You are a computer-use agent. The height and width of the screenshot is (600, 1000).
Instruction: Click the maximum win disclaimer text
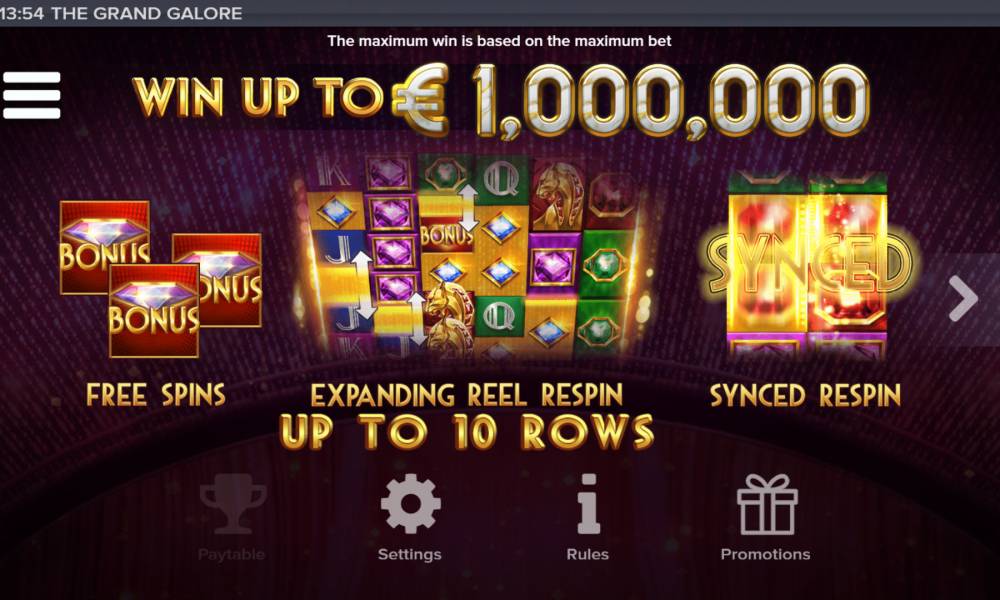pyautogui.click(x=499, y=41)
